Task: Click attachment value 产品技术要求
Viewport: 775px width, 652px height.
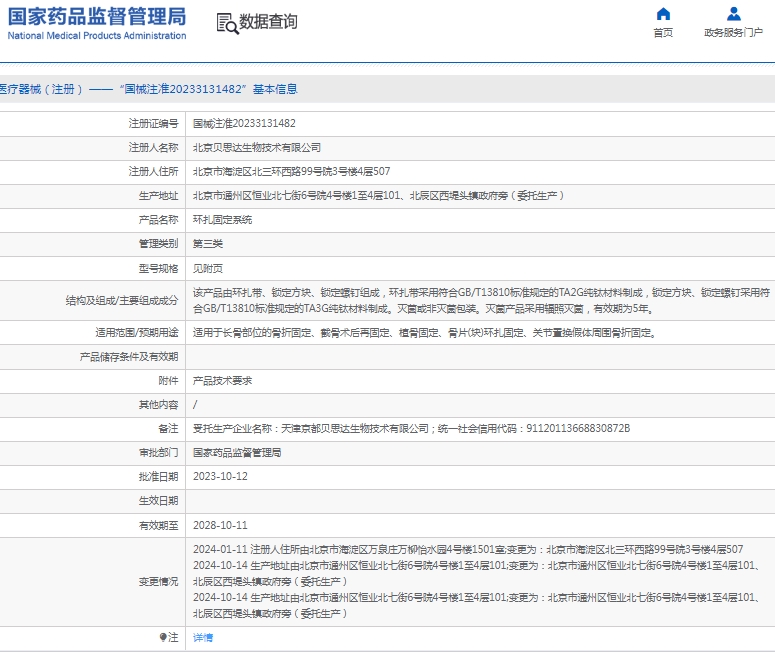Action: pyautogui.click(x=222, y=381)
